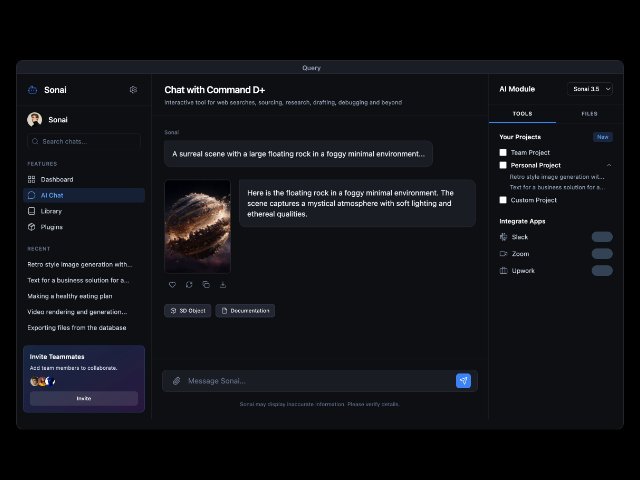Toggle the Upwork integration switch
The width and height of the screenshot is (640, 480).
click(x=602, y=271)
